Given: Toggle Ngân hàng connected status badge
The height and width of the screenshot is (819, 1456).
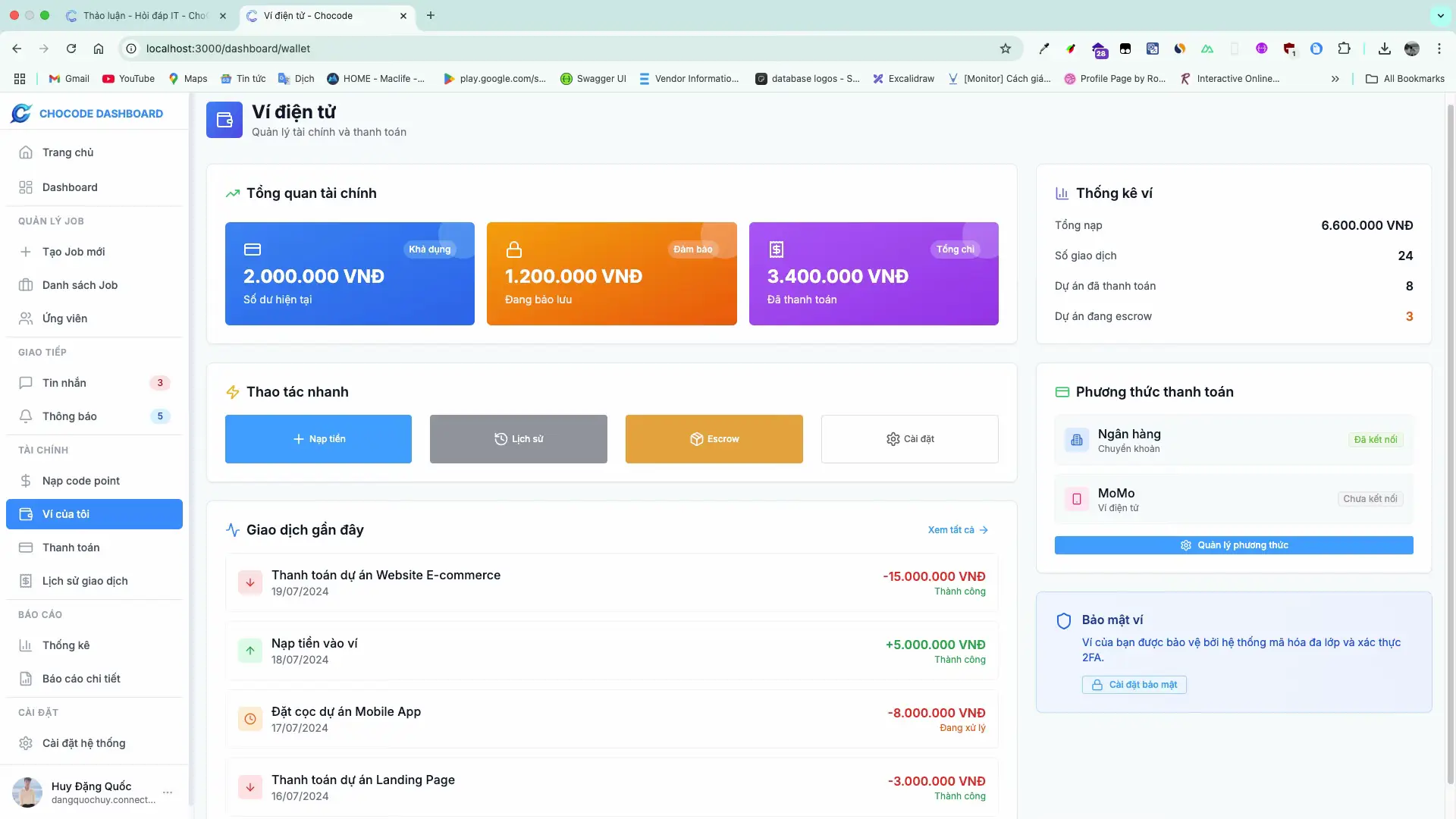Looking at the screenshot, I should click(1376, 439).
